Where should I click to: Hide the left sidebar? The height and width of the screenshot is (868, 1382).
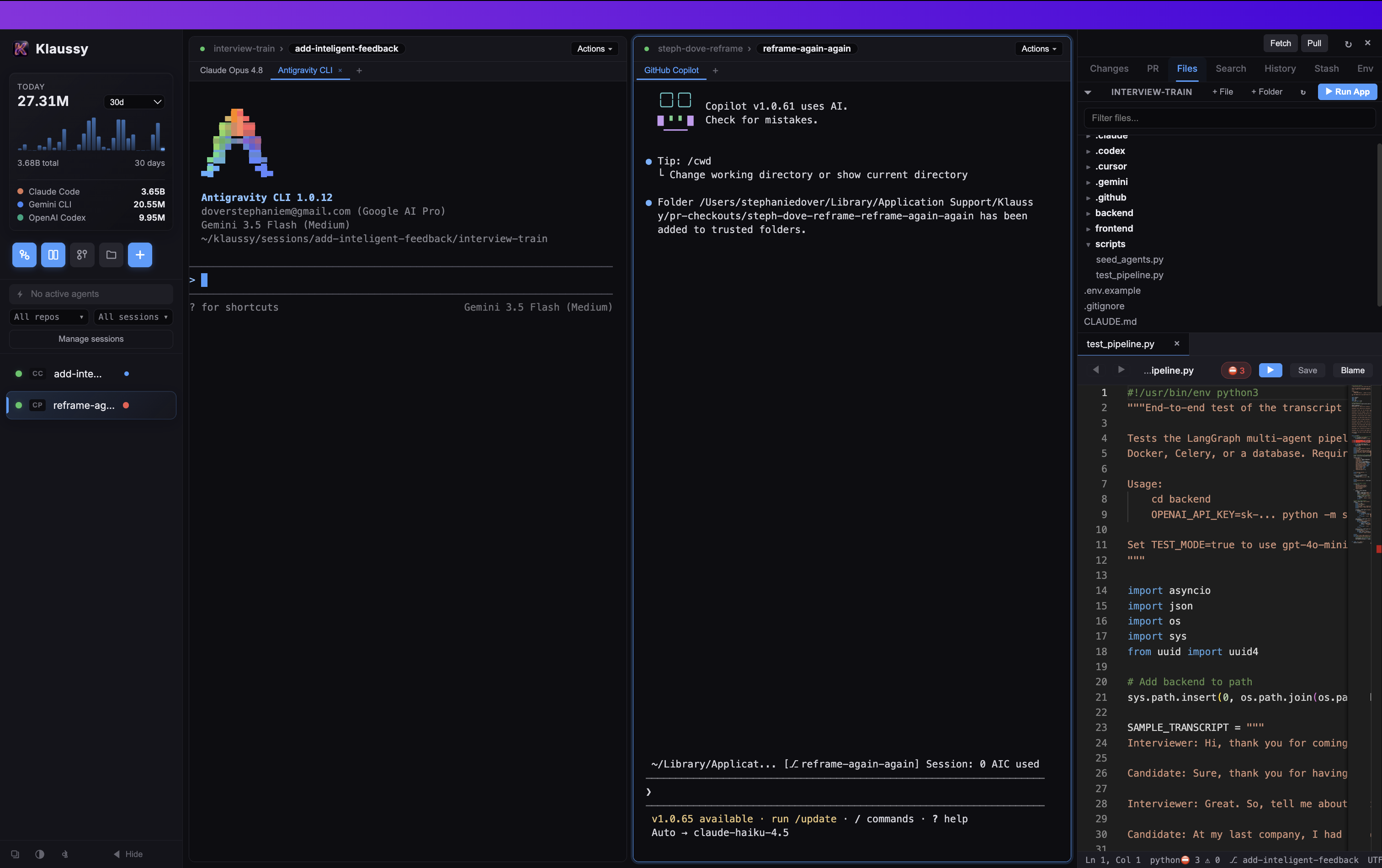128,854
